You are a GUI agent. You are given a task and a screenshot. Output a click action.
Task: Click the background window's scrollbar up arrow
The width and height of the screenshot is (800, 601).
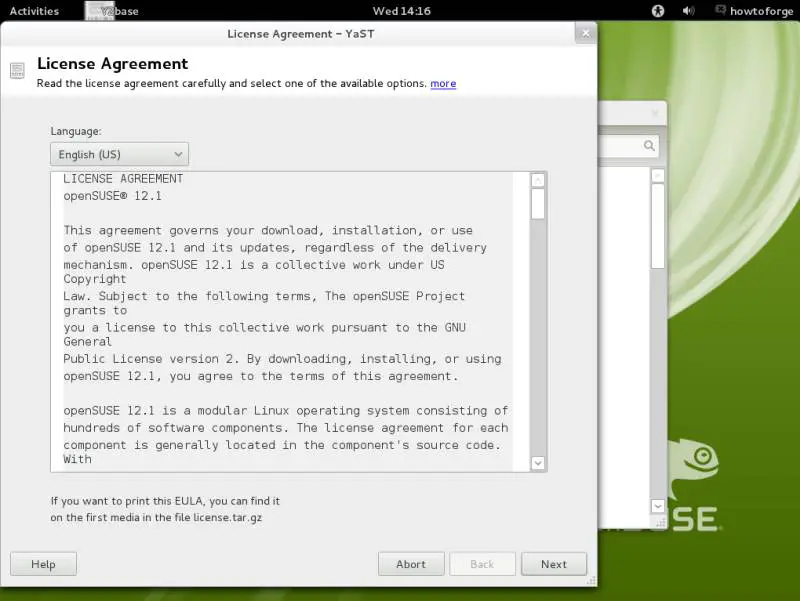coord(658,176)
